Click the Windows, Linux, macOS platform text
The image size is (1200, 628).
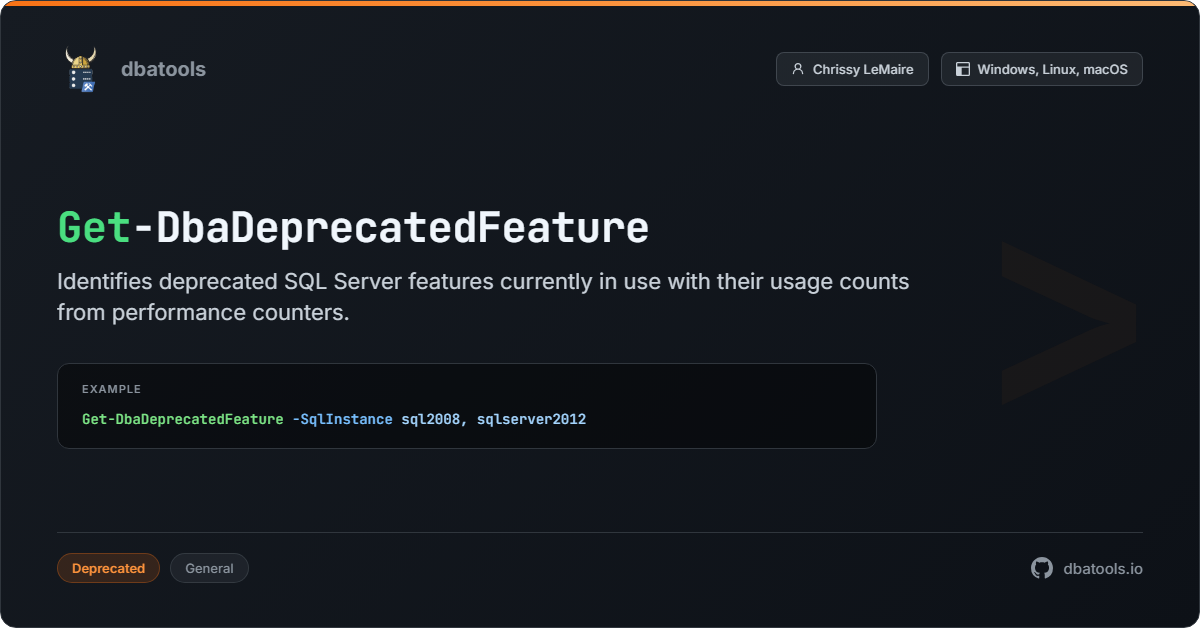click(x=1052, y=69)
